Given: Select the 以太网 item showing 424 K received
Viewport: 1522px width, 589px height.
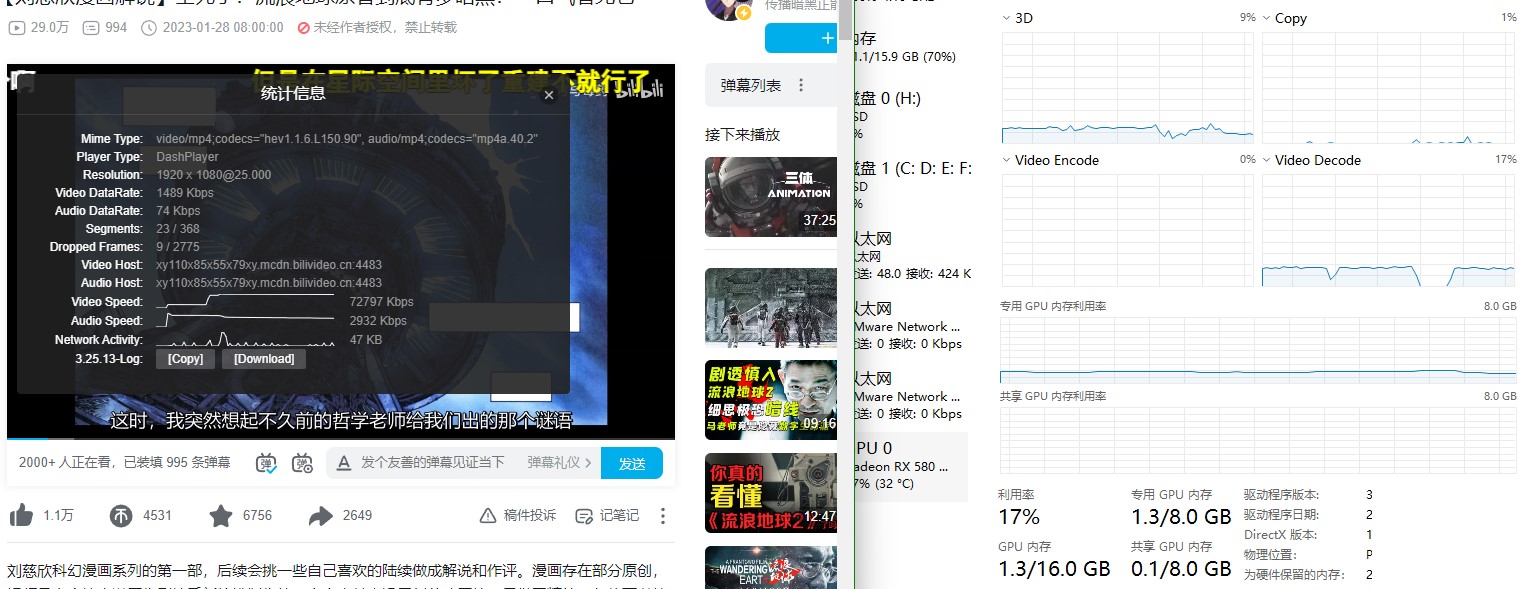Looking at the screenshot, I should (x=910, y=255).
